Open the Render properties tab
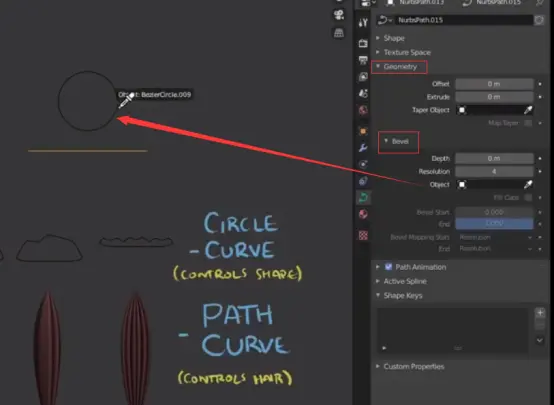The width and height of the screenshot is (554, 405). (363, 43)
